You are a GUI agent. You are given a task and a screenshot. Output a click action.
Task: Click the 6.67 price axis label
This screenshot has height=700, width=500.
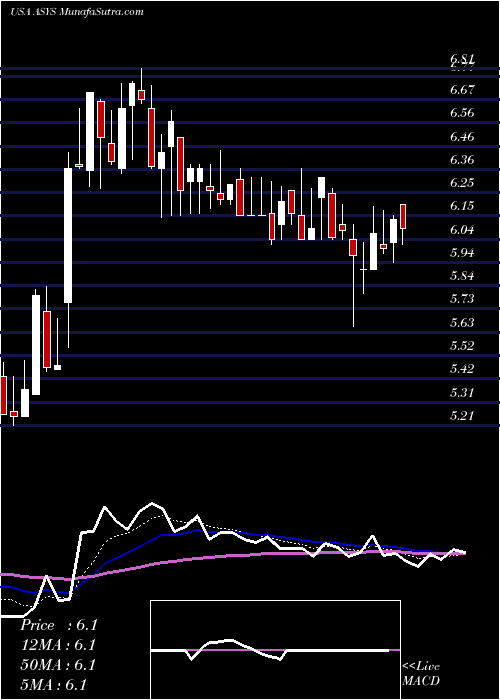click(x=462, y=90)
